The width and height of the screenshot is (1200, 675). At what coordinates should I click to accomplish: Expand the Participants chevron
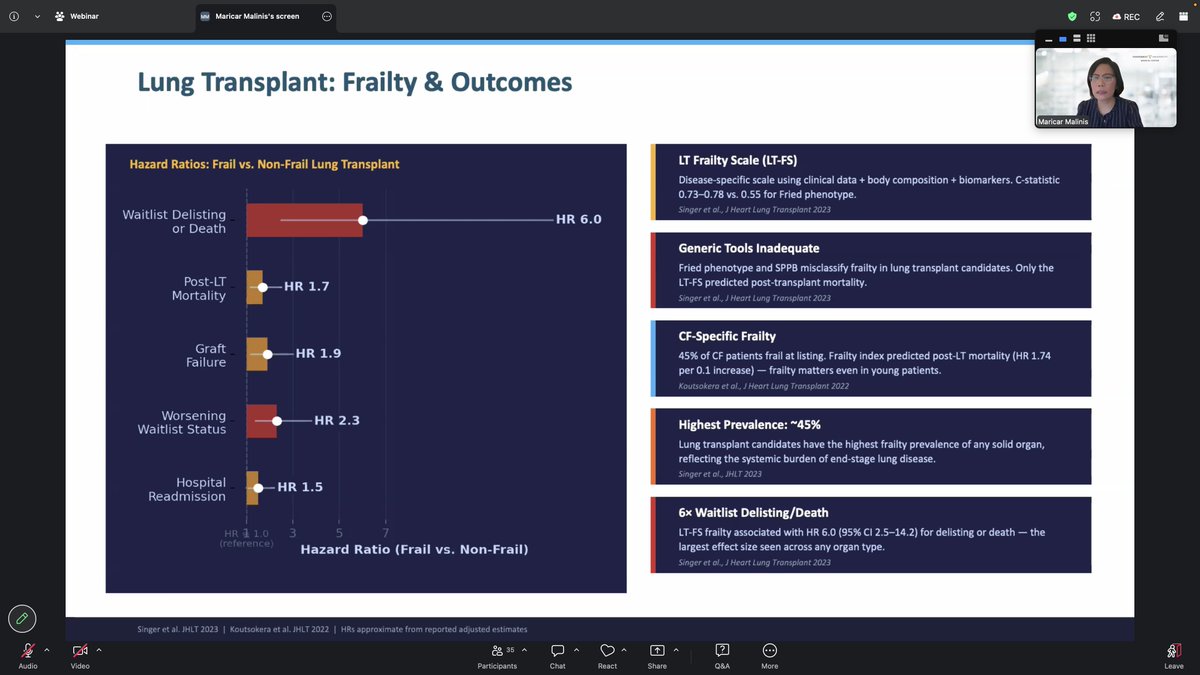[524, 650]
